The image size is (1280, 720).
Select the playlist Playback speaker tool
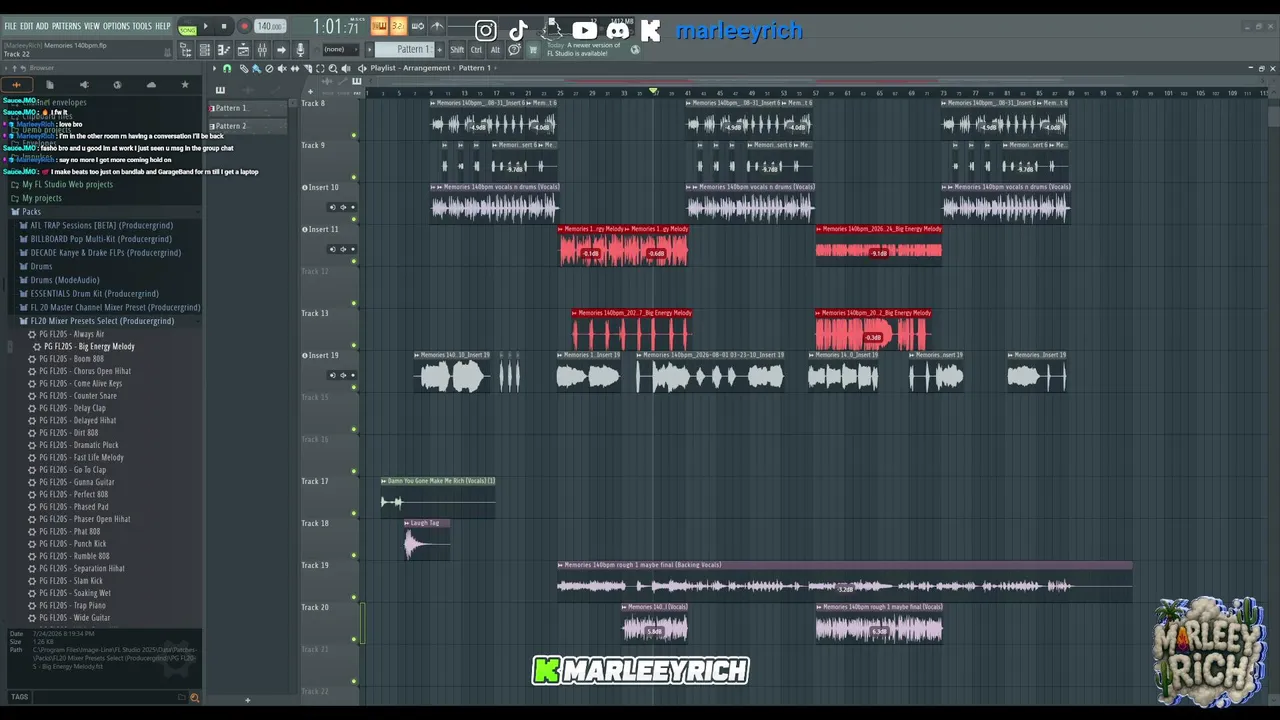[347, 68]
